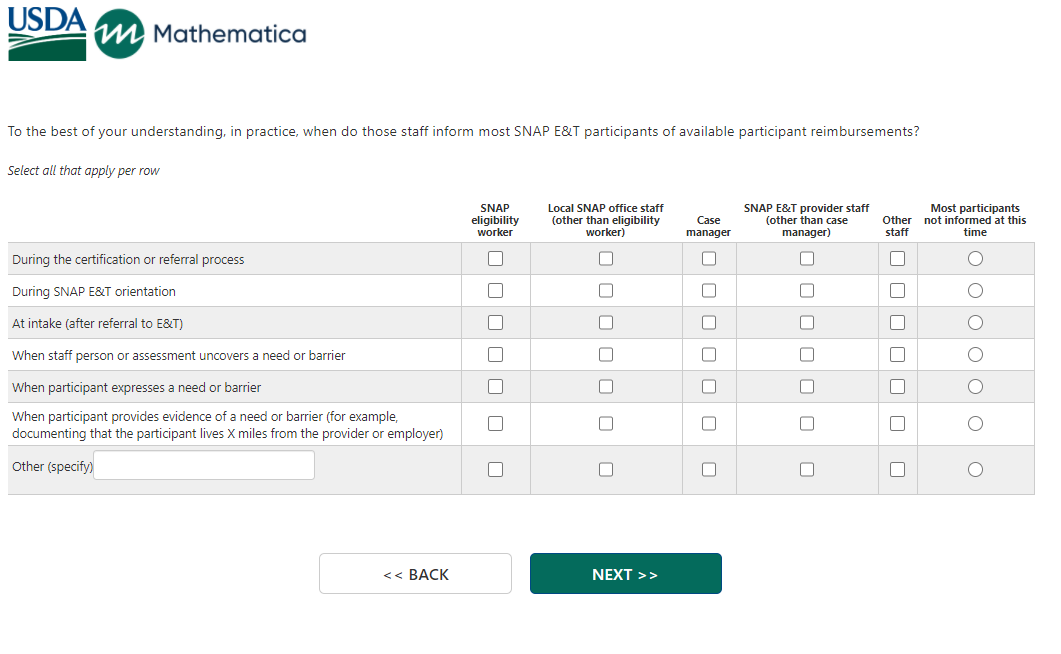Screen dimensions: 1061x654
Task: Go back with the << BACK button
Action: tap(415, 574)
